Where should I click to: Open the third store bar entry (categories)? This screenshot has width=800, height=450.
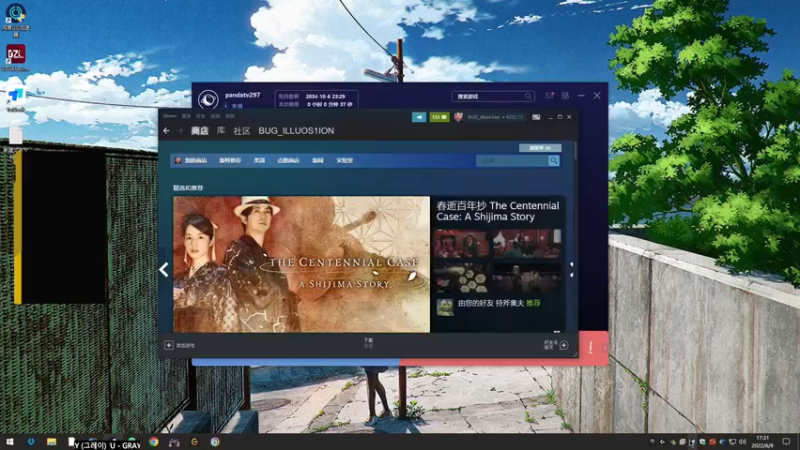tap(259, 160)
